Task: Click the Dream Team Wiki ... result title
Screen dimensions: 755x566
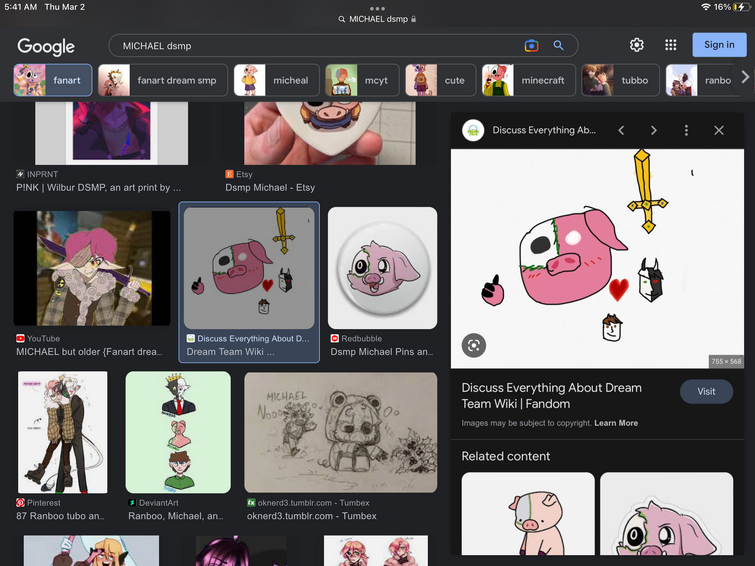Action: coord(230,352)
